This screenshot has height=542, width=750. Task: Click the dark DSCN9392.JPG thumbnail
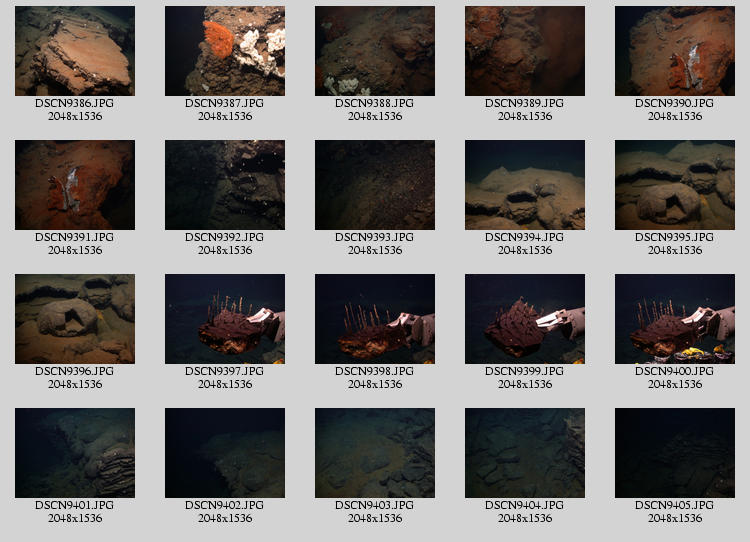(225, 185)
